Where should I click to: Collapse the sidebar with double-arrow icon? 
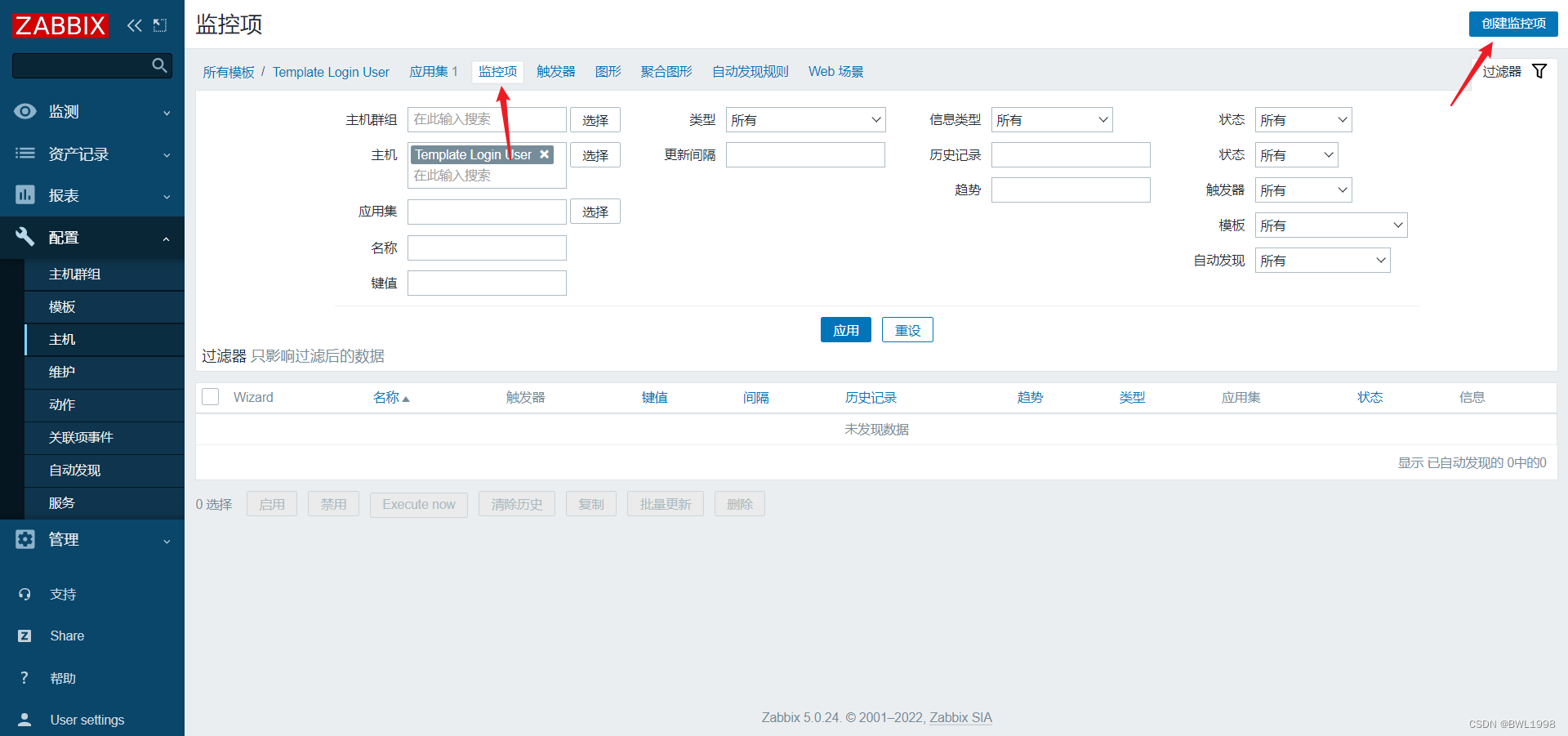click(x=135, y=25)
